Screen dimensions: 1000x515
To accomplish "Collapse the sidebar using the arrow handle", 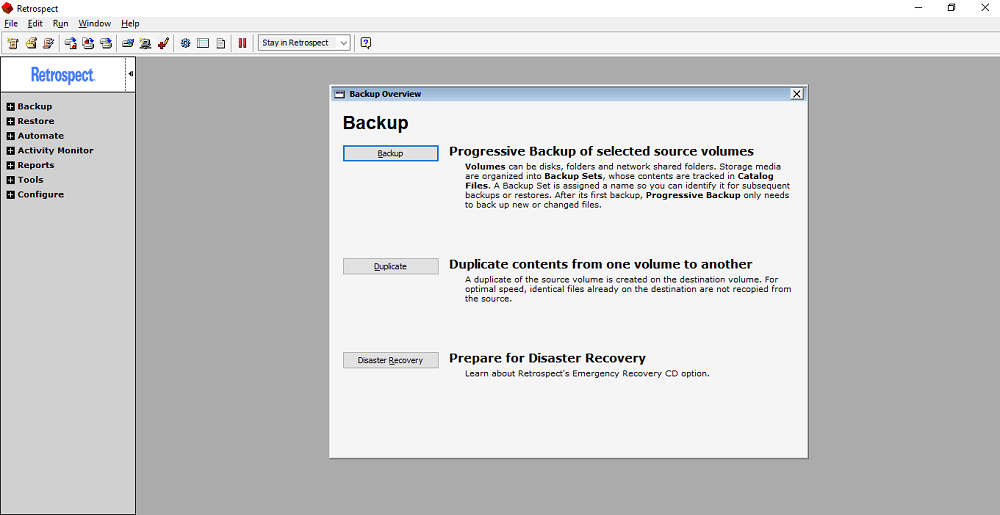I will (130, 74).
